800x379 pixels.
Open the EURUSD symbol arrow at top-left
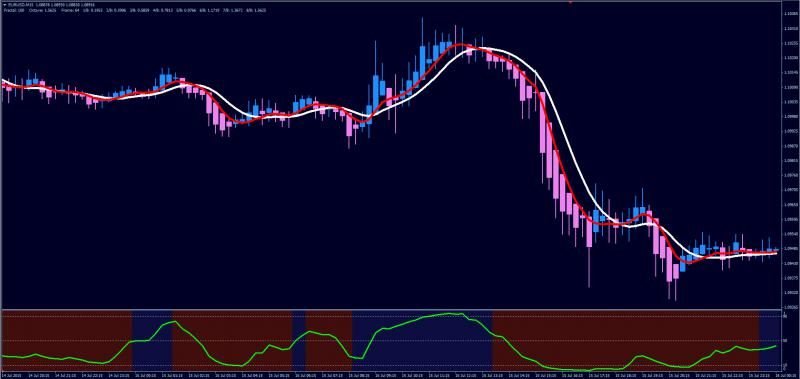click(5, 4)
